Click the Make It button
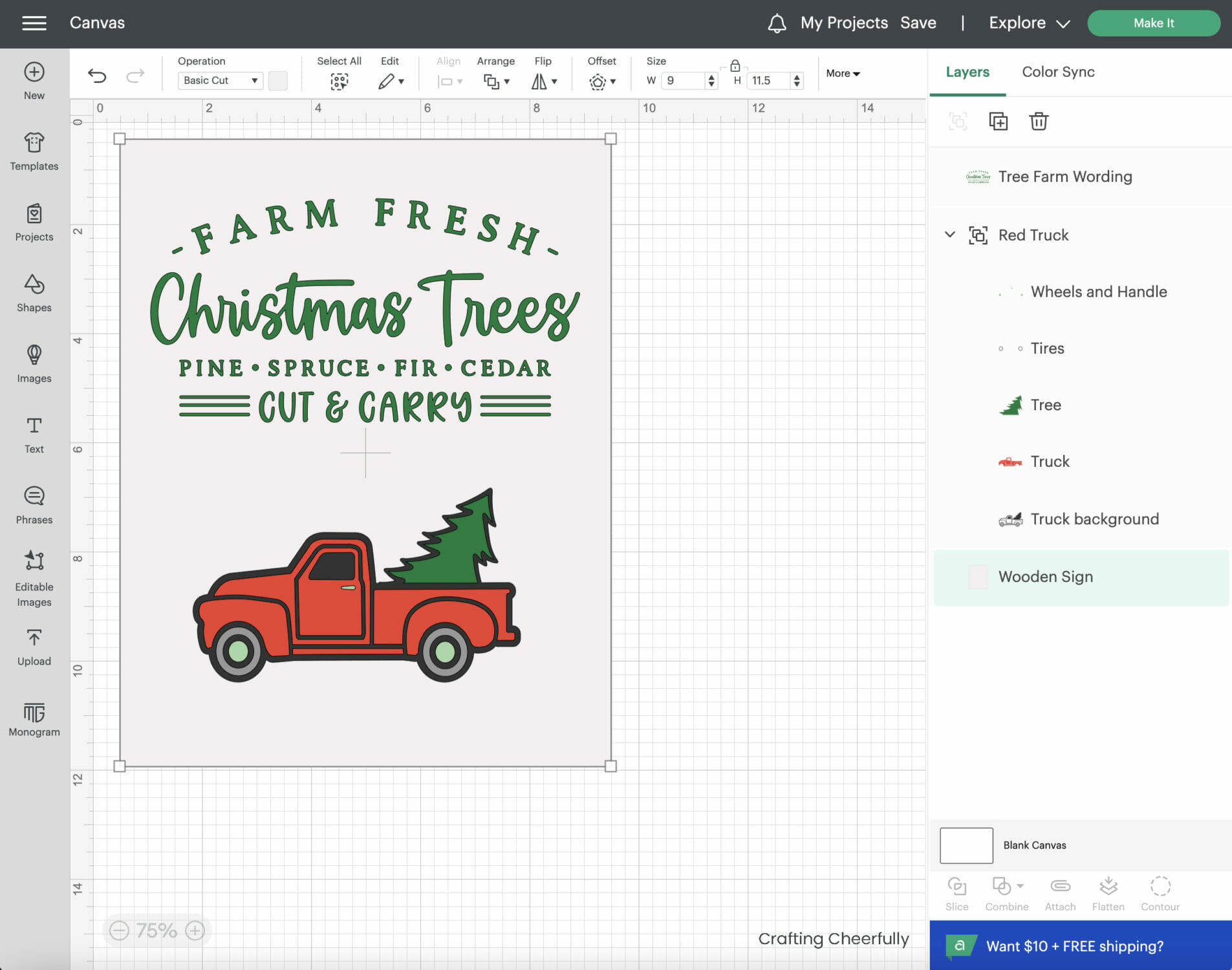This screenshot has width=1232, height=970. [1153, 23]
